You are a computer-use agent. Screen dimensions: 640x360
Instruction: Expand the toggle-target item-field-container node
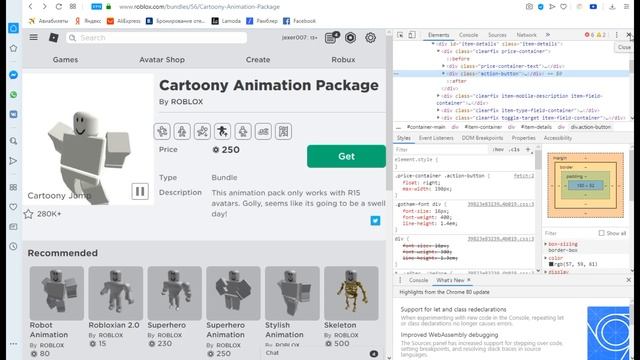click(x=438, y=118)
